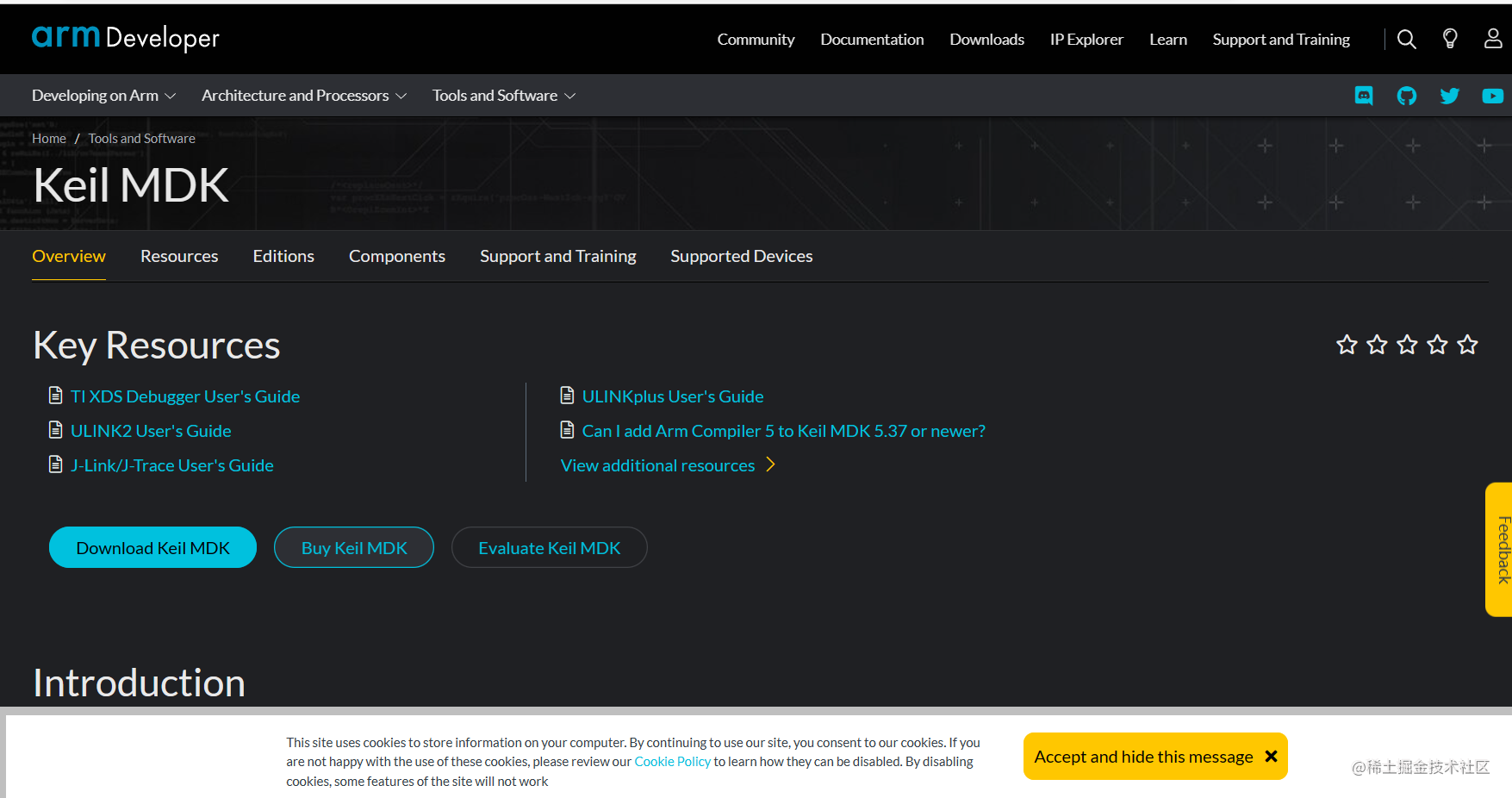The height and width of the screenshot is (798, 1512).
Task: Open the Discord chat icon
Action: [x=1364, y=96]
